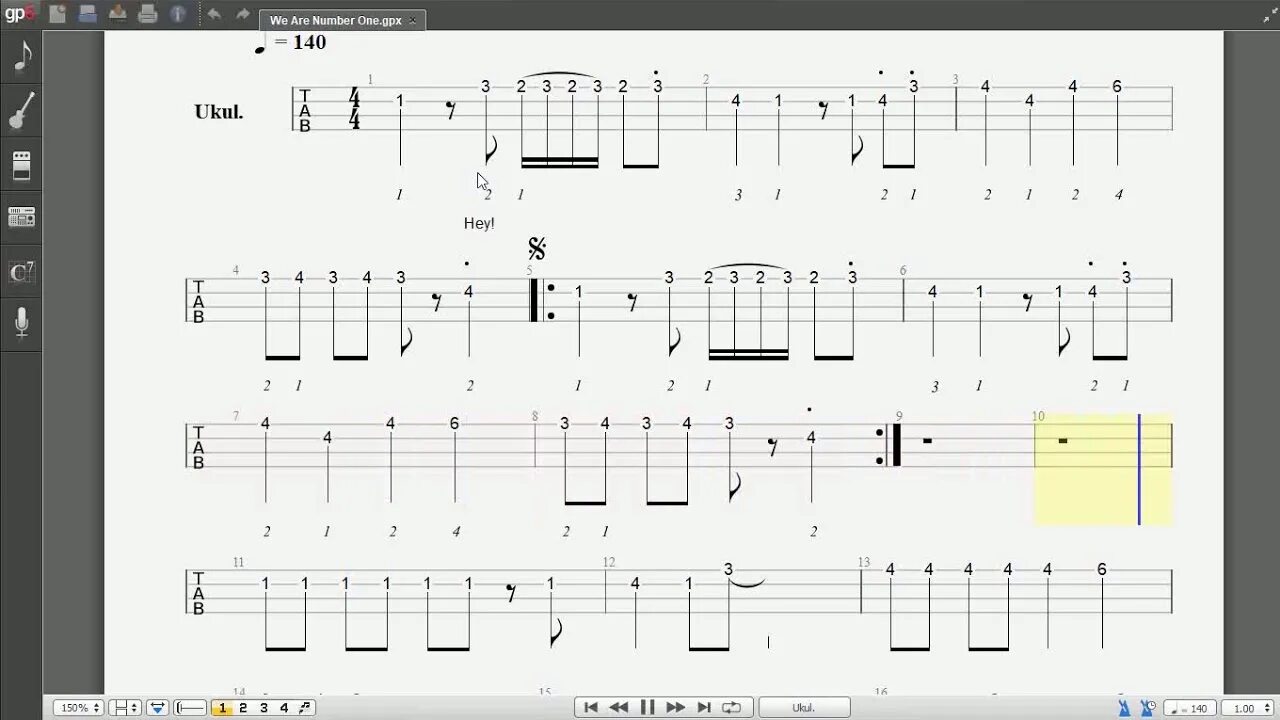
Task: Open the note edition panel
Action: (22, 57)
